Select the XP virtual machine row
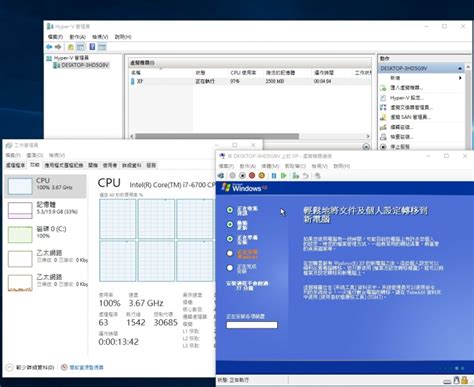 tap(250, 81)
